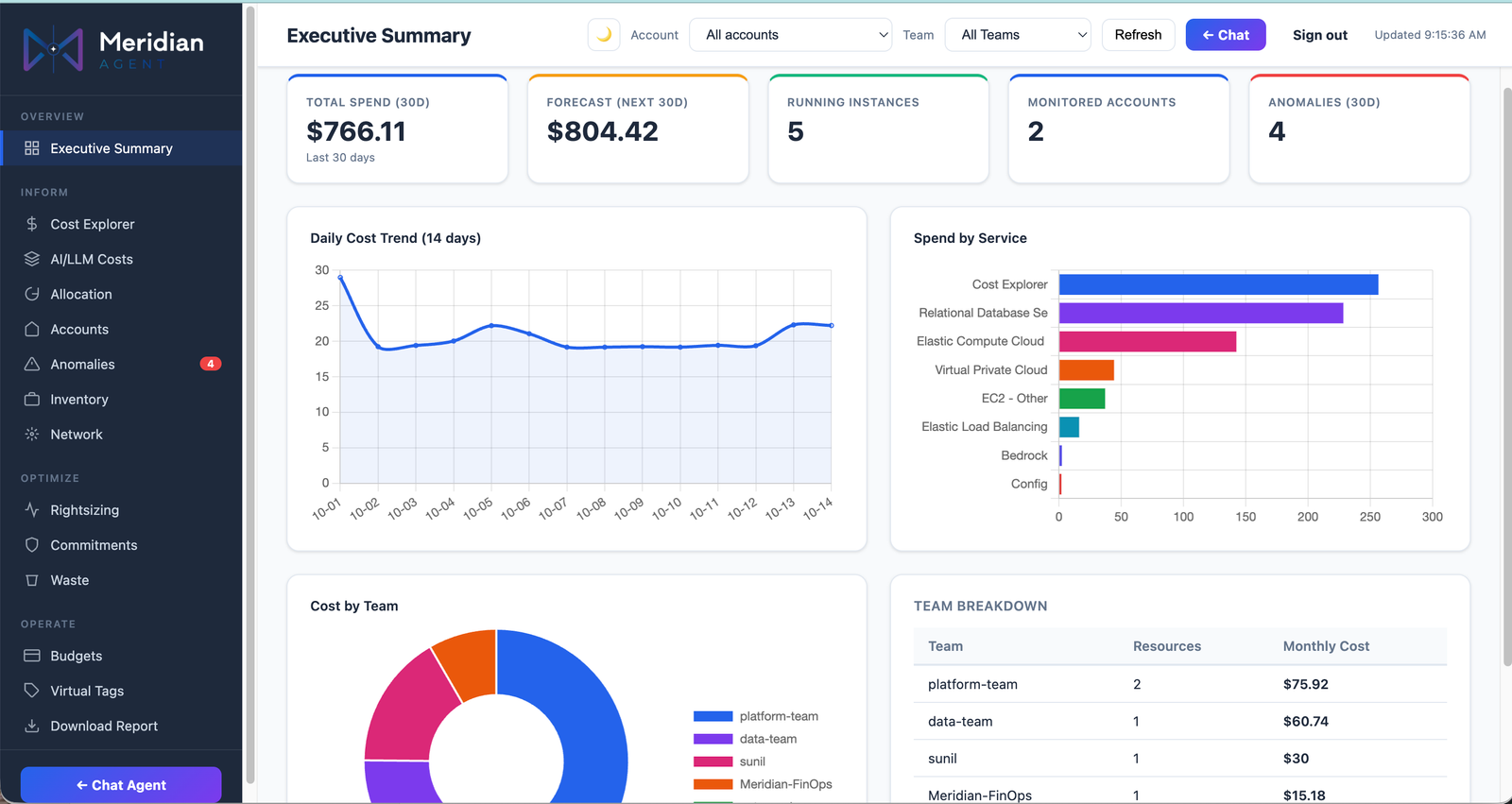Toggle dark mode with the moon button

(604, 35)
